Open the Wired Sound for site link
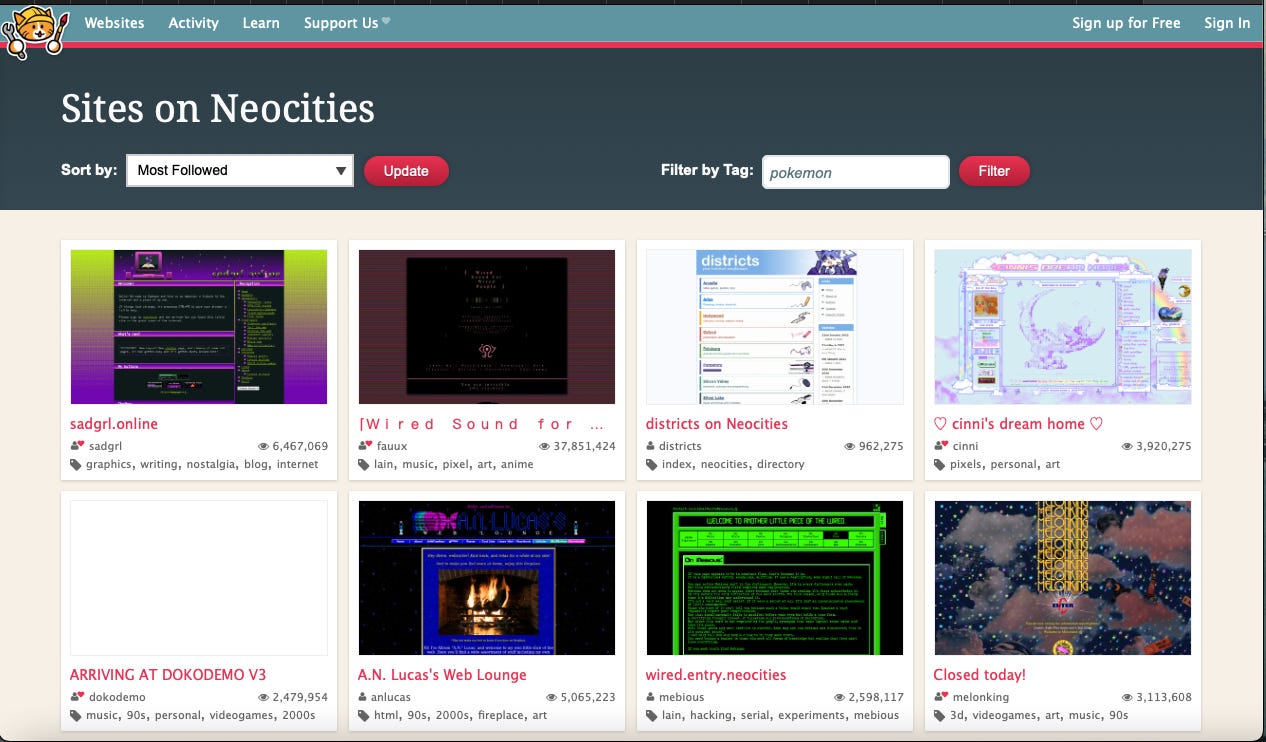Screen dimensions: 1266x742 click(481, 424)
